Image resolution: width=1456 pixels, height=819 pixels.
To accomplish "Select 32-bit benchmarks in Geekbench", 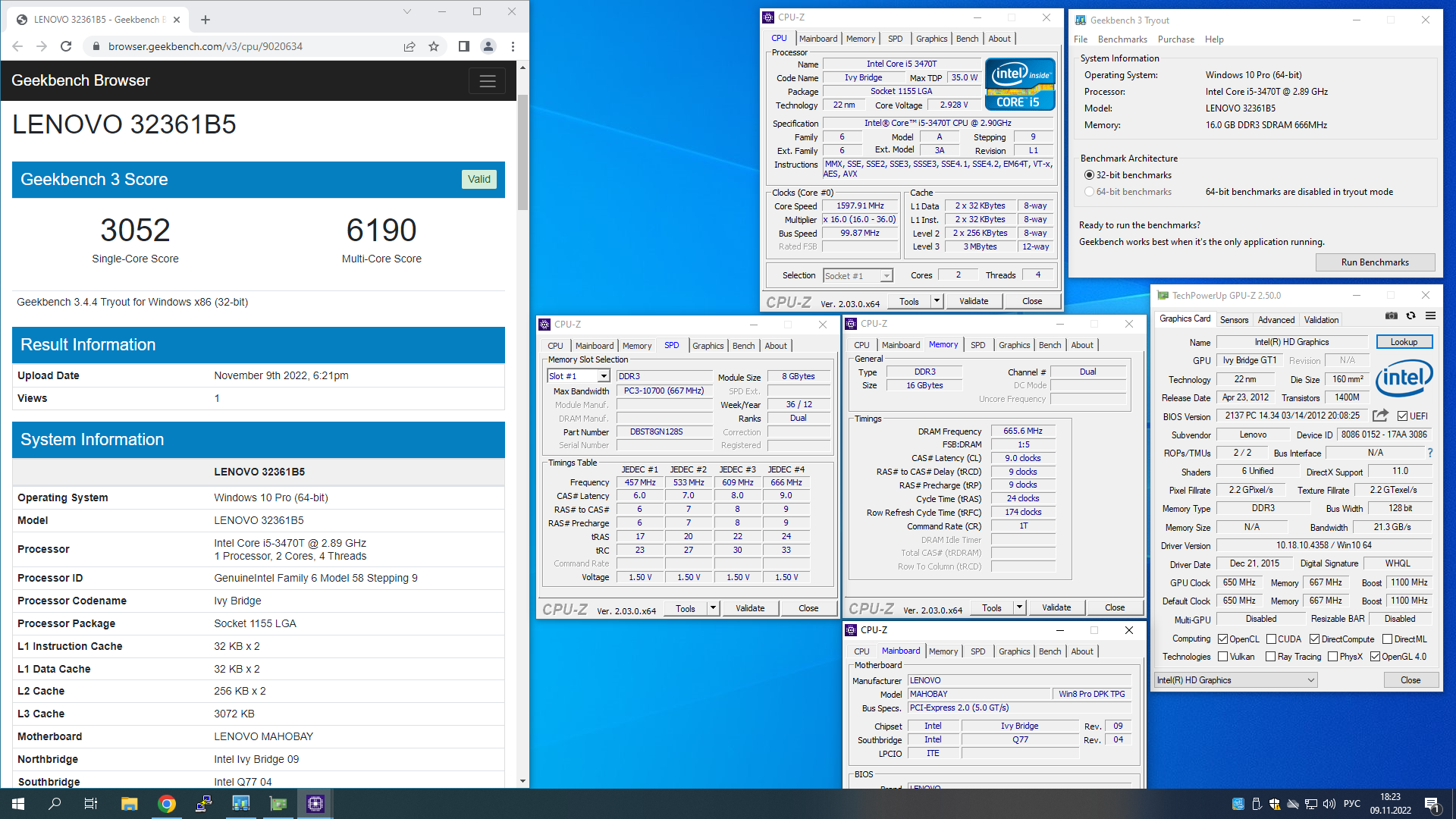I will tap(1089, 175).
